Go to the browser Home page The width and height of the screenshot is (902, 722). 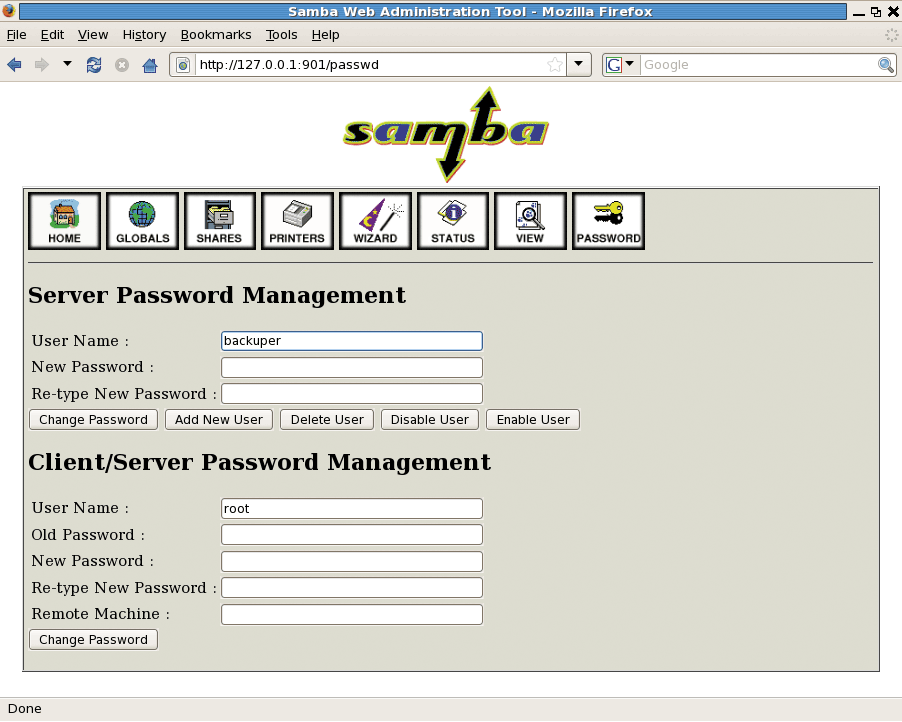tap(150, 65)
